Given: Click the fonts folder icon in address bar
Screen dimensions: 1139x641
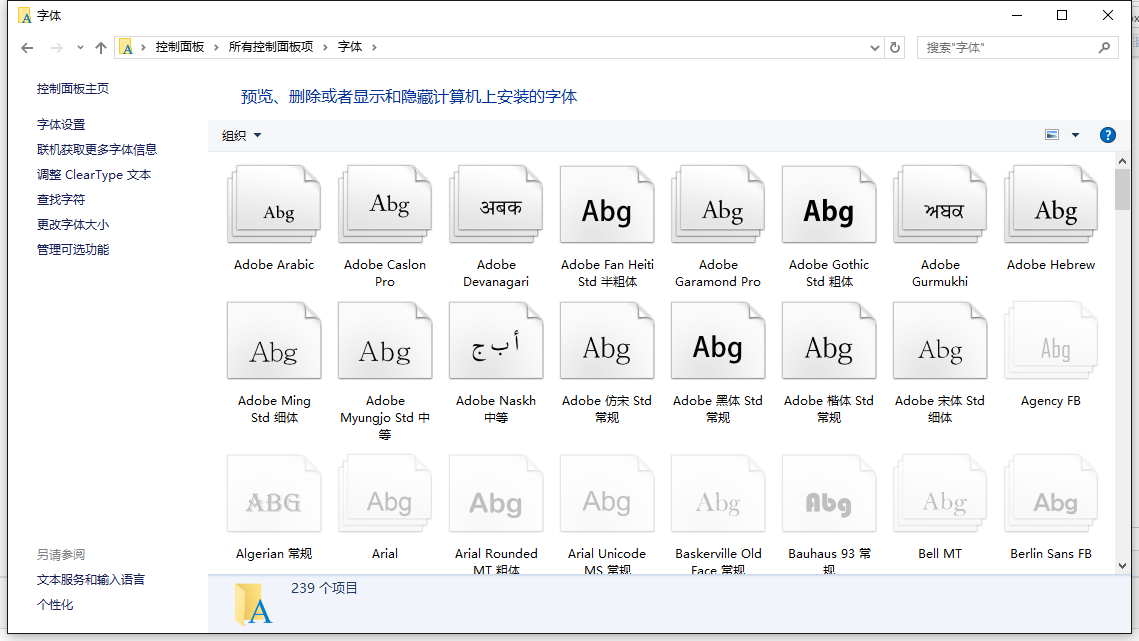Looking at the screenshot, I should point(126,48).
